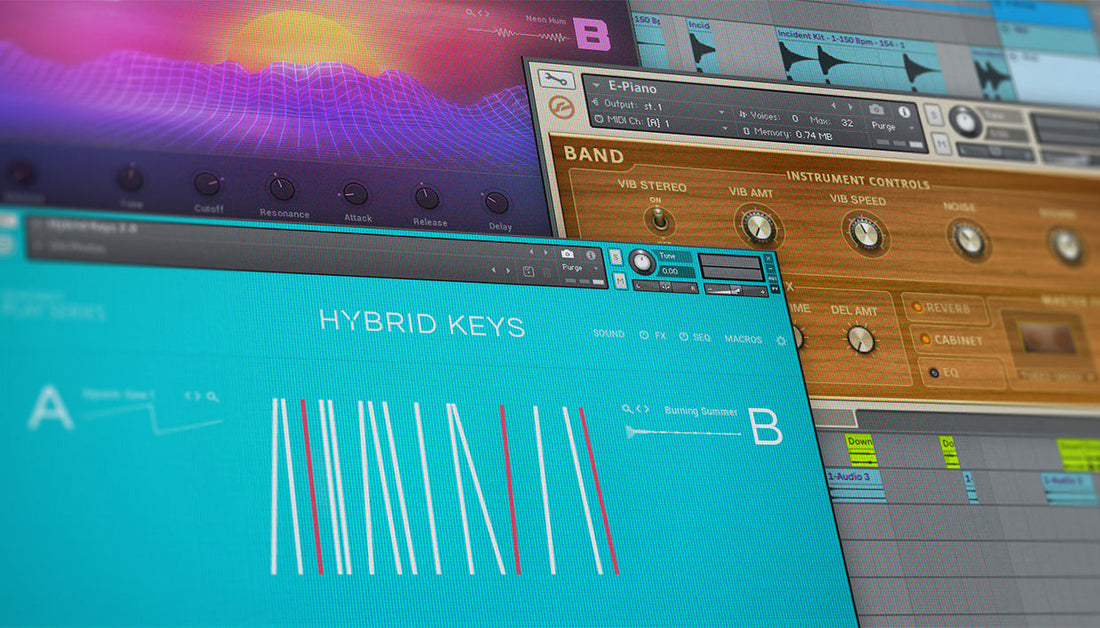The image size is (1100, 628).
Task: Click the round orange logo beside E-Piano header
Action: click(x=561, y=108)
